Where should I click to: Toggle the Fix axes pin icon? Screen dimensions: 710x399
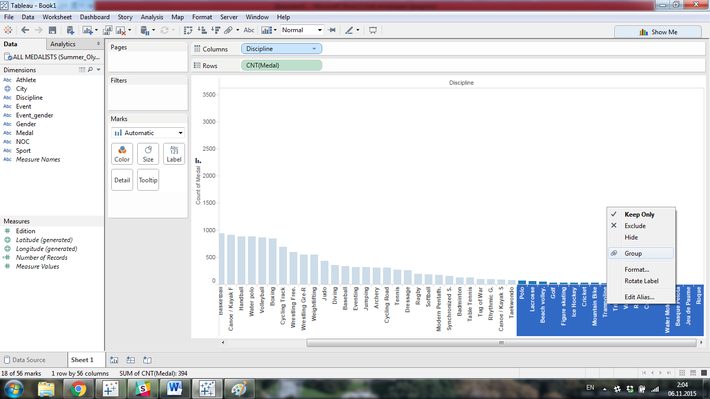pyautogui.click(x=332, y=30)
